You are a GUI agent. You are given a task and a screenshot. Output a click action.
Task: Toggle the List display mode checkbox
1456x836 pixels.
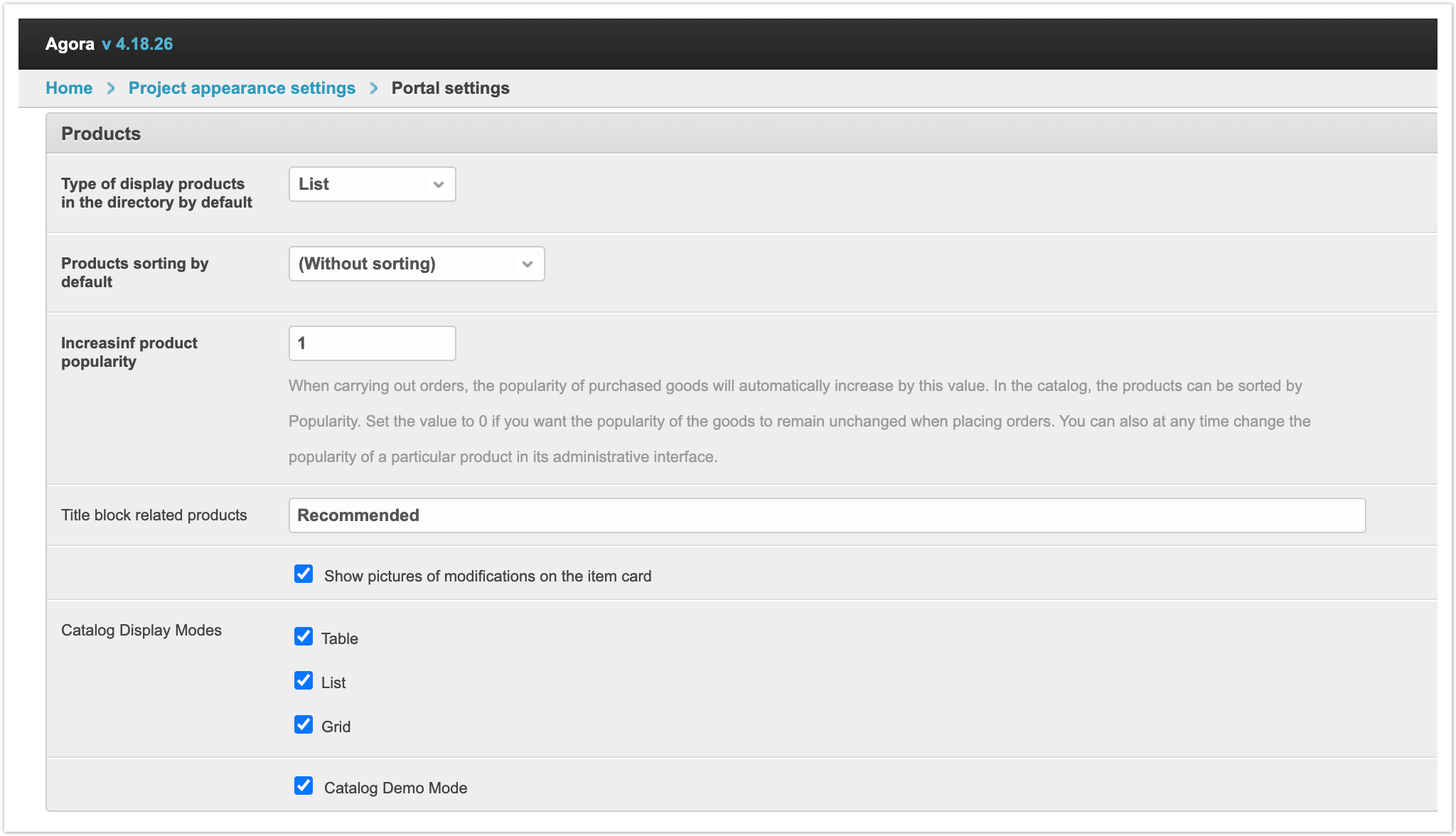pos(304,681)
